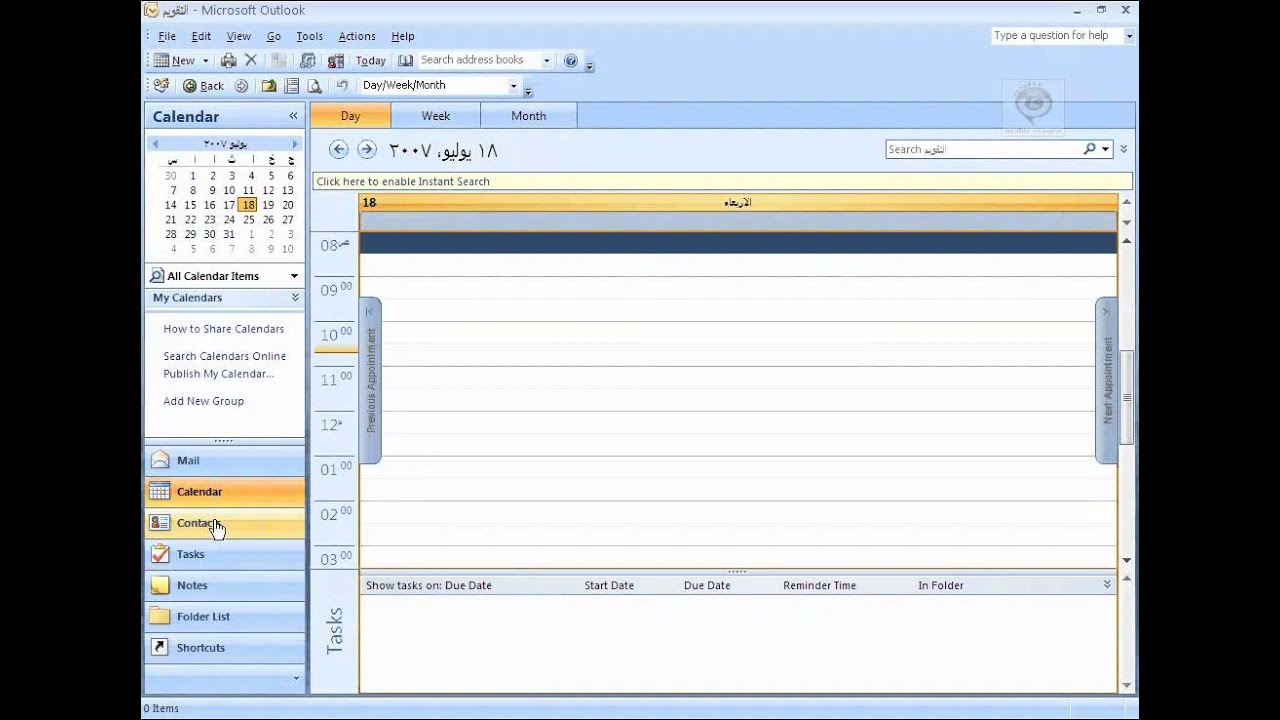This screenshot has height=720, width=1280.
Task: Open the Shortcuts pane
Action: pyautogui.click(x=225, y=647)
